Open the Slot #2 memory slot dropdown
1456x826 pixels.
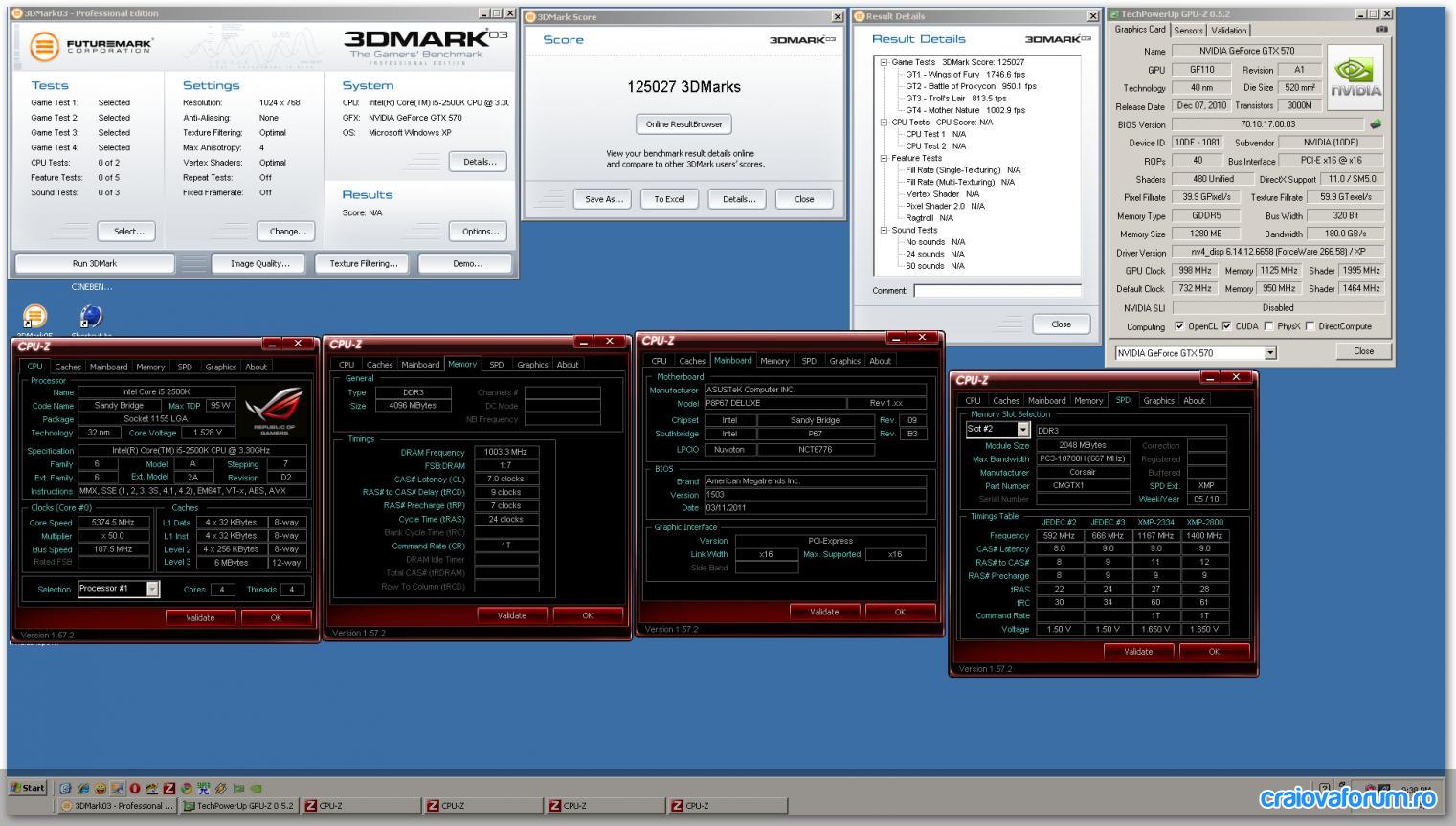[1023, 431]
